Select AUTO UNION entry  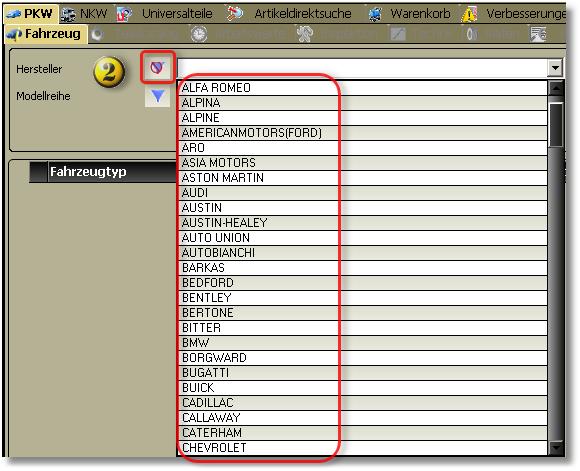click(362, 238)
